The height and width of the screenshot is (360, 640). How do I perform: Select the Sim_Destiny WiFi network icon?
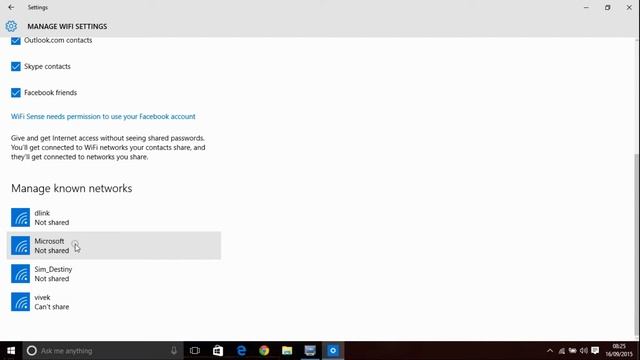coord(20,274)
